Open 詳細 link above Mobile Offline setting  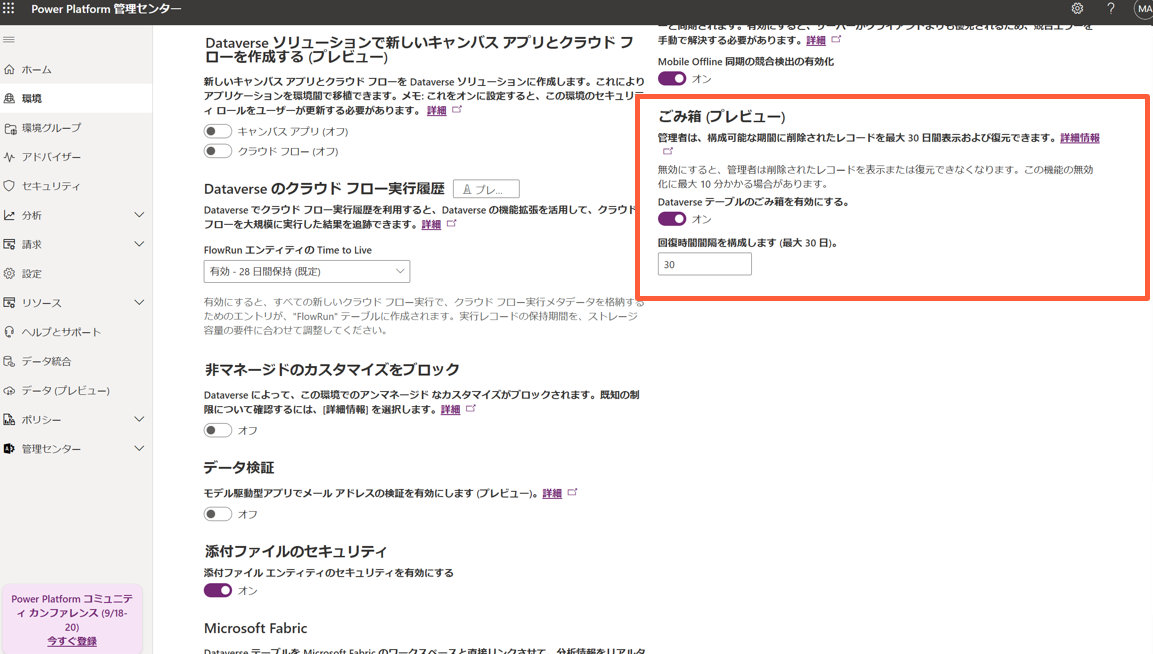tap(815, 40)
